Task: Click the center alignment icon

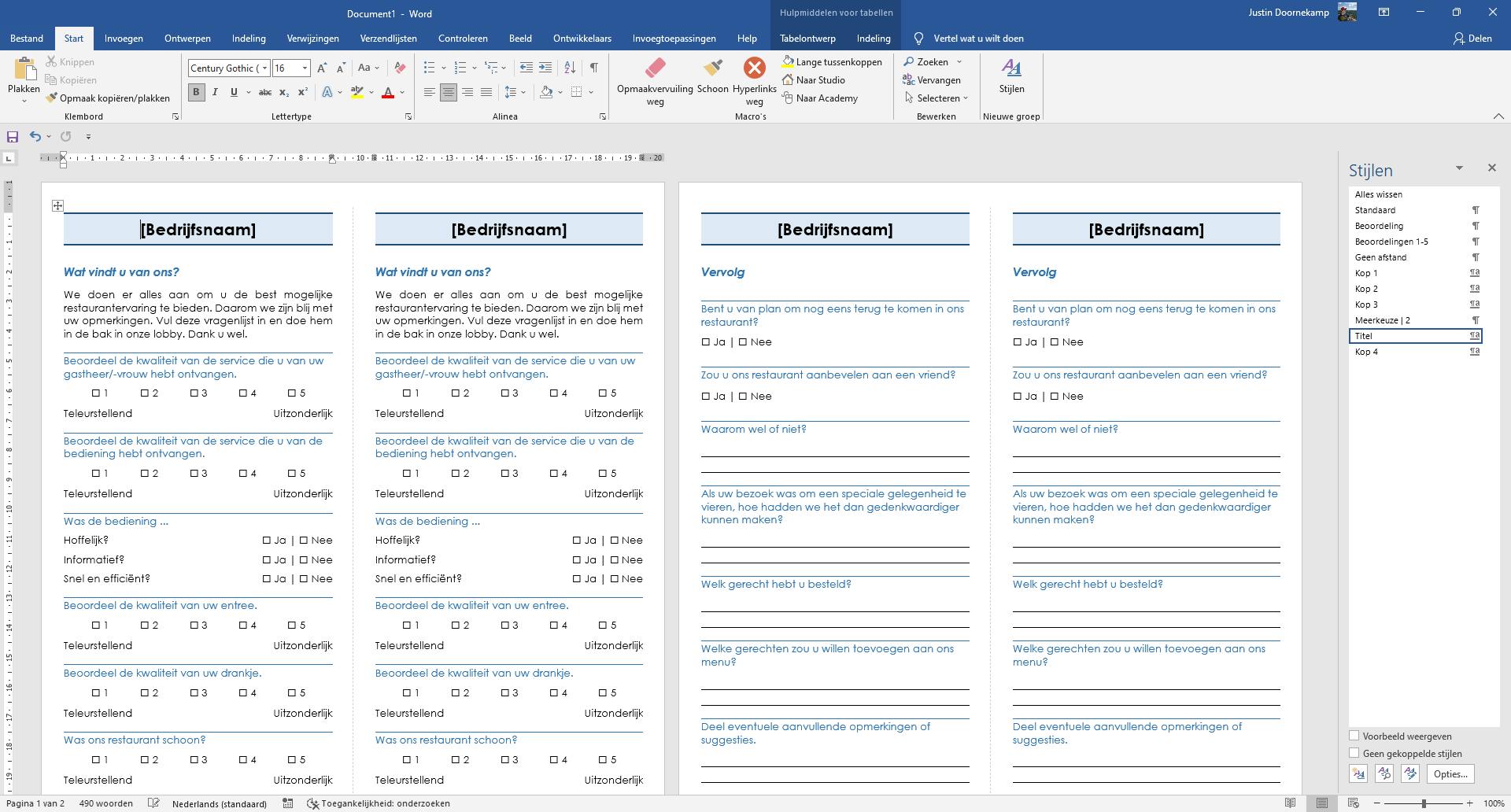Action: 448,93
